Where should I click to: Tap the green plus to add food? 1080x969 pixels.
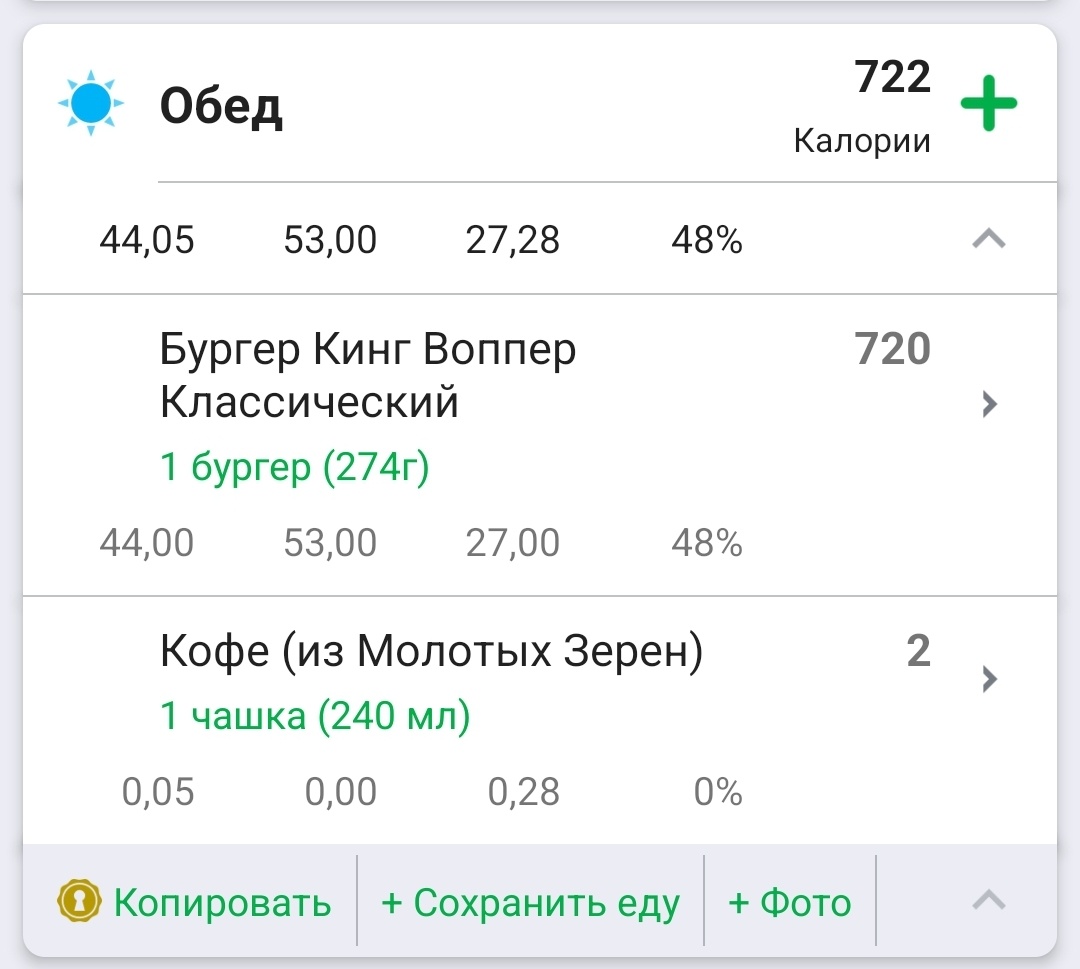tap(988, 101)
